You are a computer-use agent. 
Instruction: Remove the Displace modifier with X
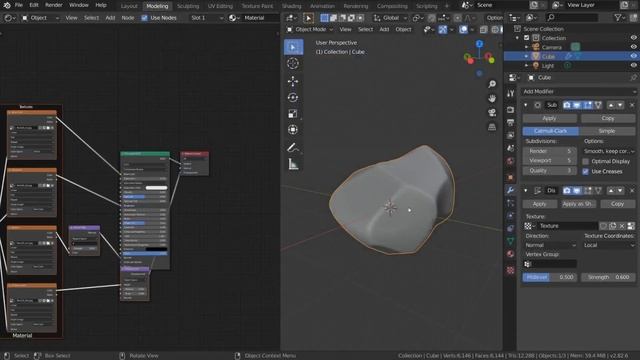(x=632, y=191)
